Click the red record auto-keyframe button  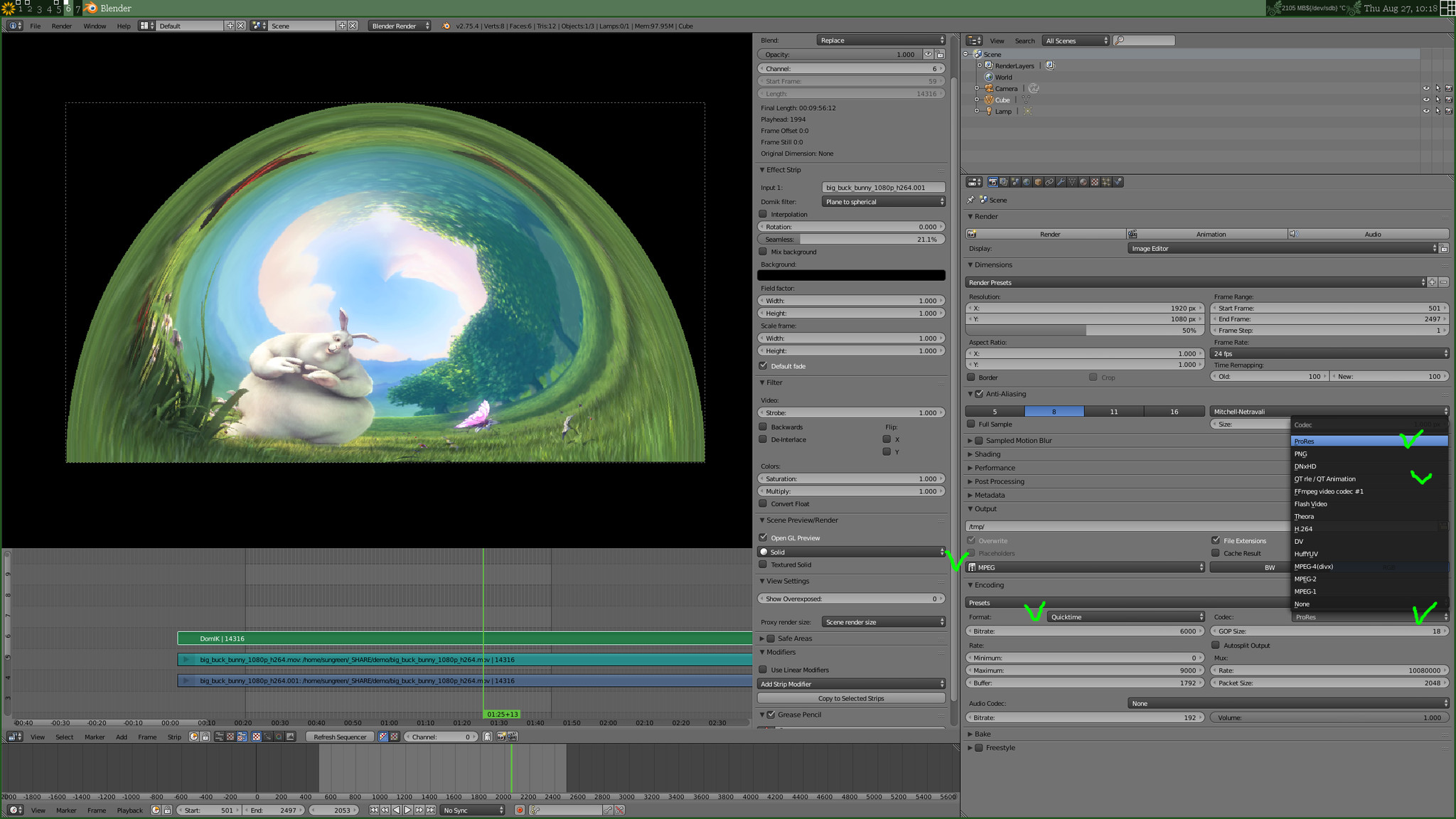[520, 810]
